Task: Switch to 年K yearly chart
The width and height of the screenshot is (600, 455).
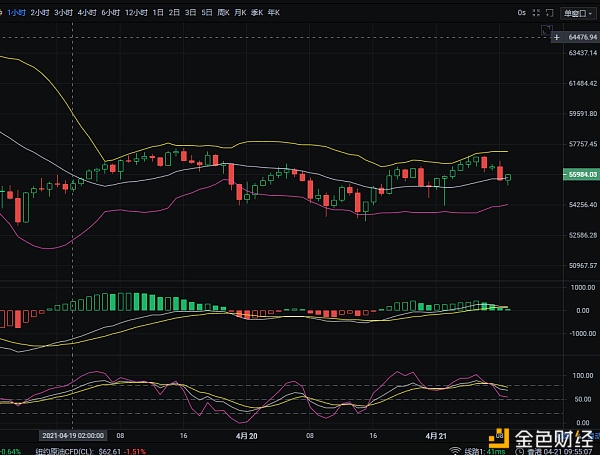Action: pyautogui.click(x=274, y=13)
